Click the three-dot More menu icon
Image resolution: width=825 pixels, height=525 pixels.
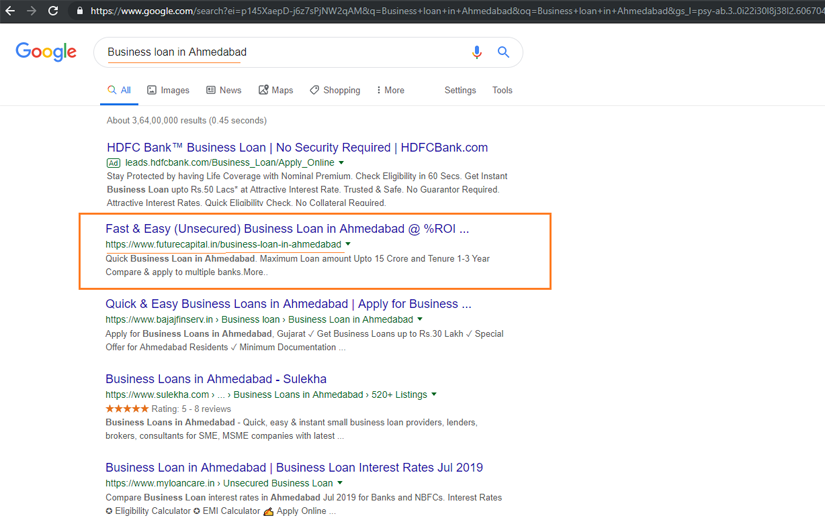click(378, 90)
